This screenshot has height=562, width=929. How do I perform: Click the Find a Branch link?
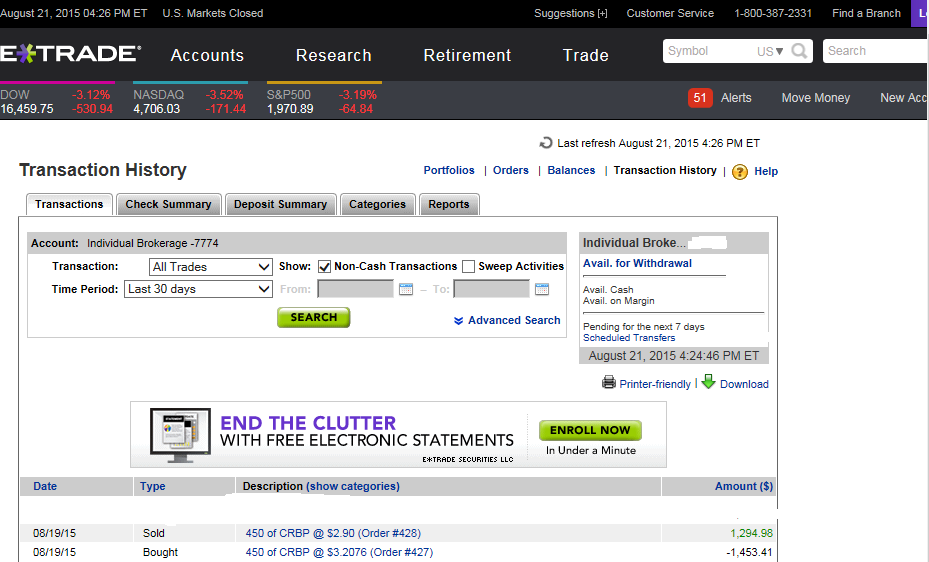(x=866, y=13)
